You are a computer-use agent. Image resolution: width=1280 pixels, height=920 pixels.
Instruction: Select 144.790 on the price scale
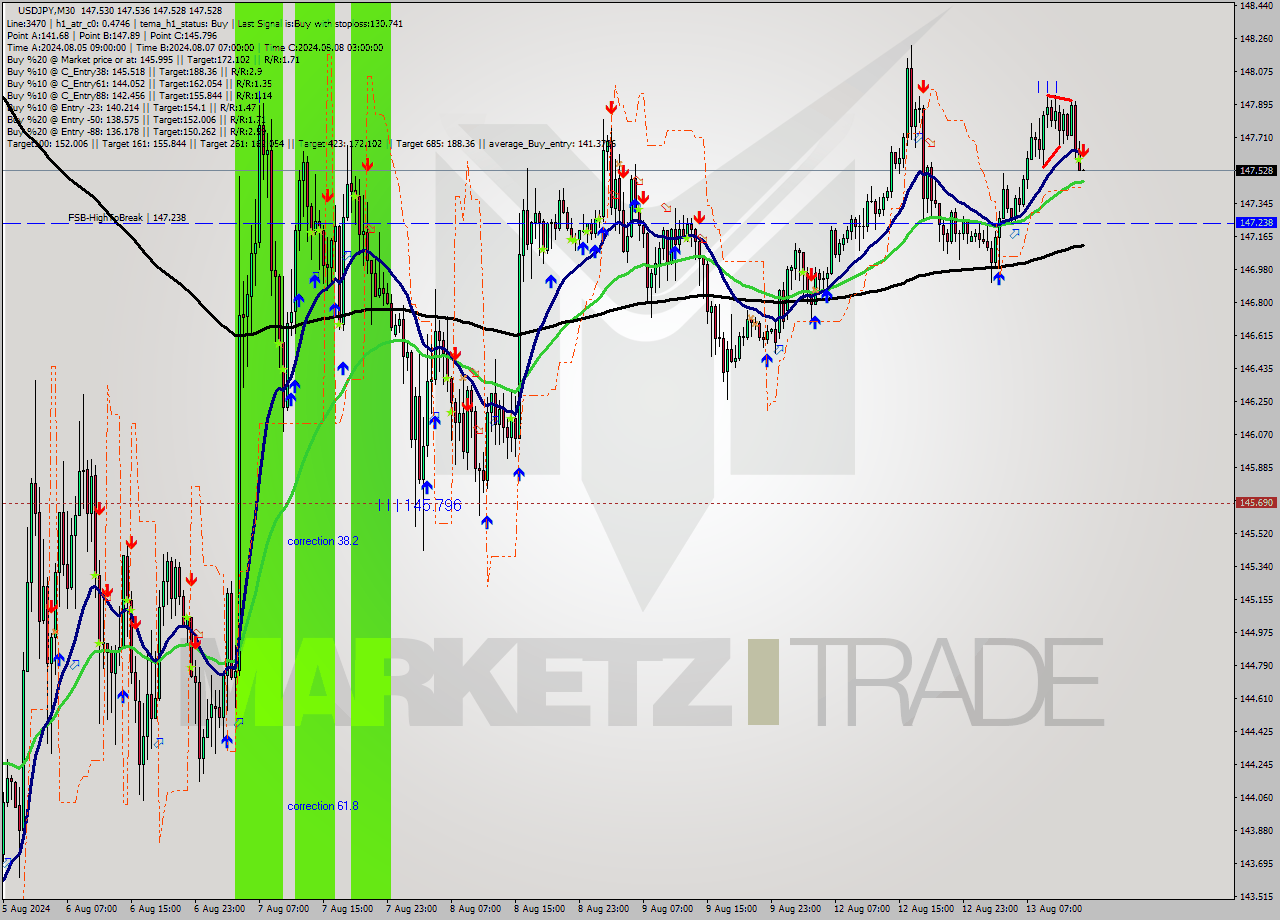1256,666
